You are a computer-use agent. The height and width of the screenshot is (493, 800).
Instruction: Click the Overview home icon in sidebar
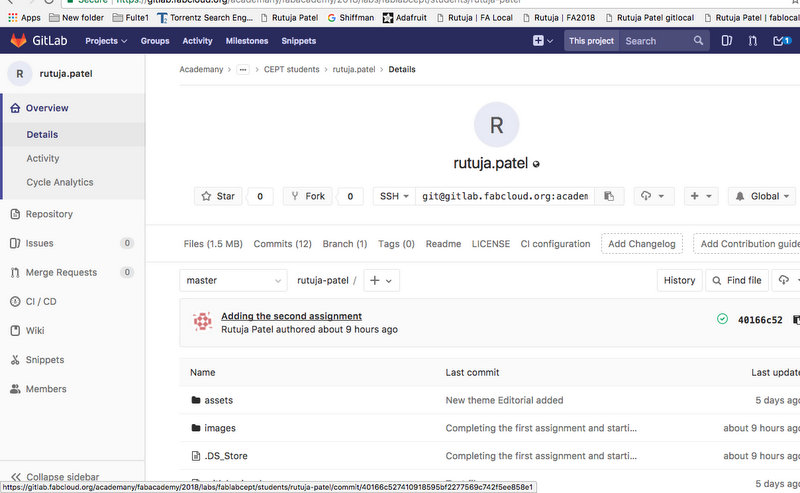click(15, 108)
